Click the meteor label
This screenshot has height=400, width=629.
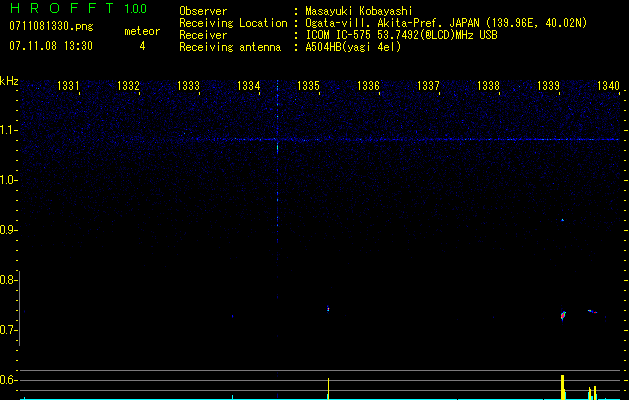click(x=142, y=31)
